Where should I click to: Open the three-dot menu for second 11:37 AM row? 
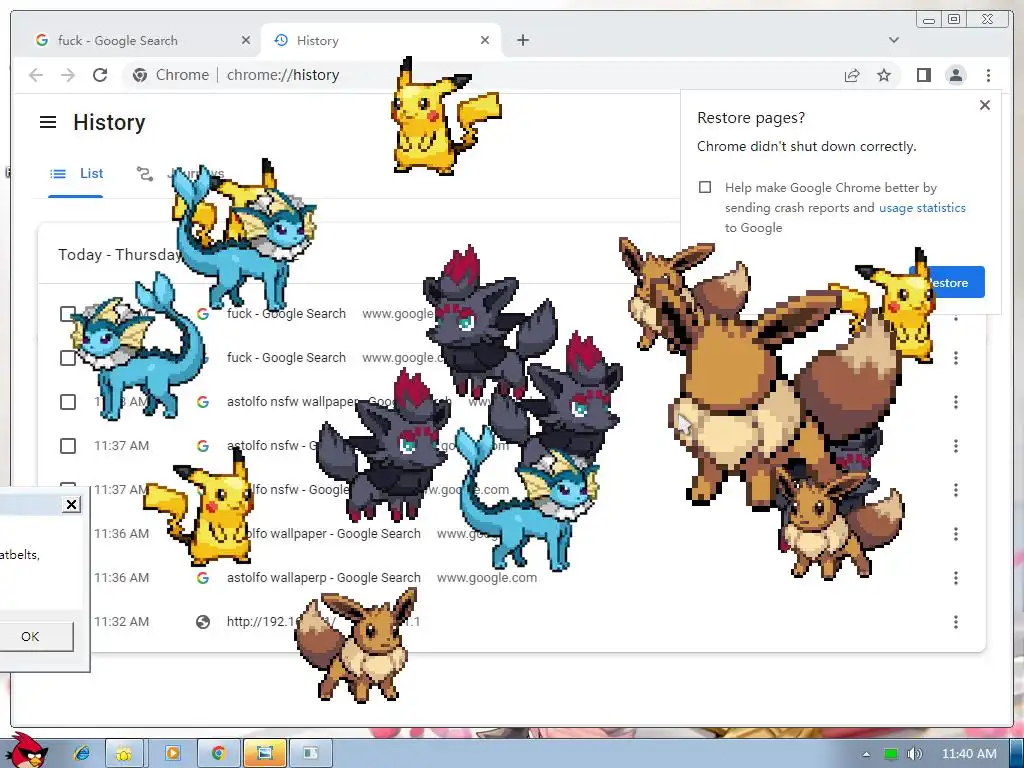955,490
